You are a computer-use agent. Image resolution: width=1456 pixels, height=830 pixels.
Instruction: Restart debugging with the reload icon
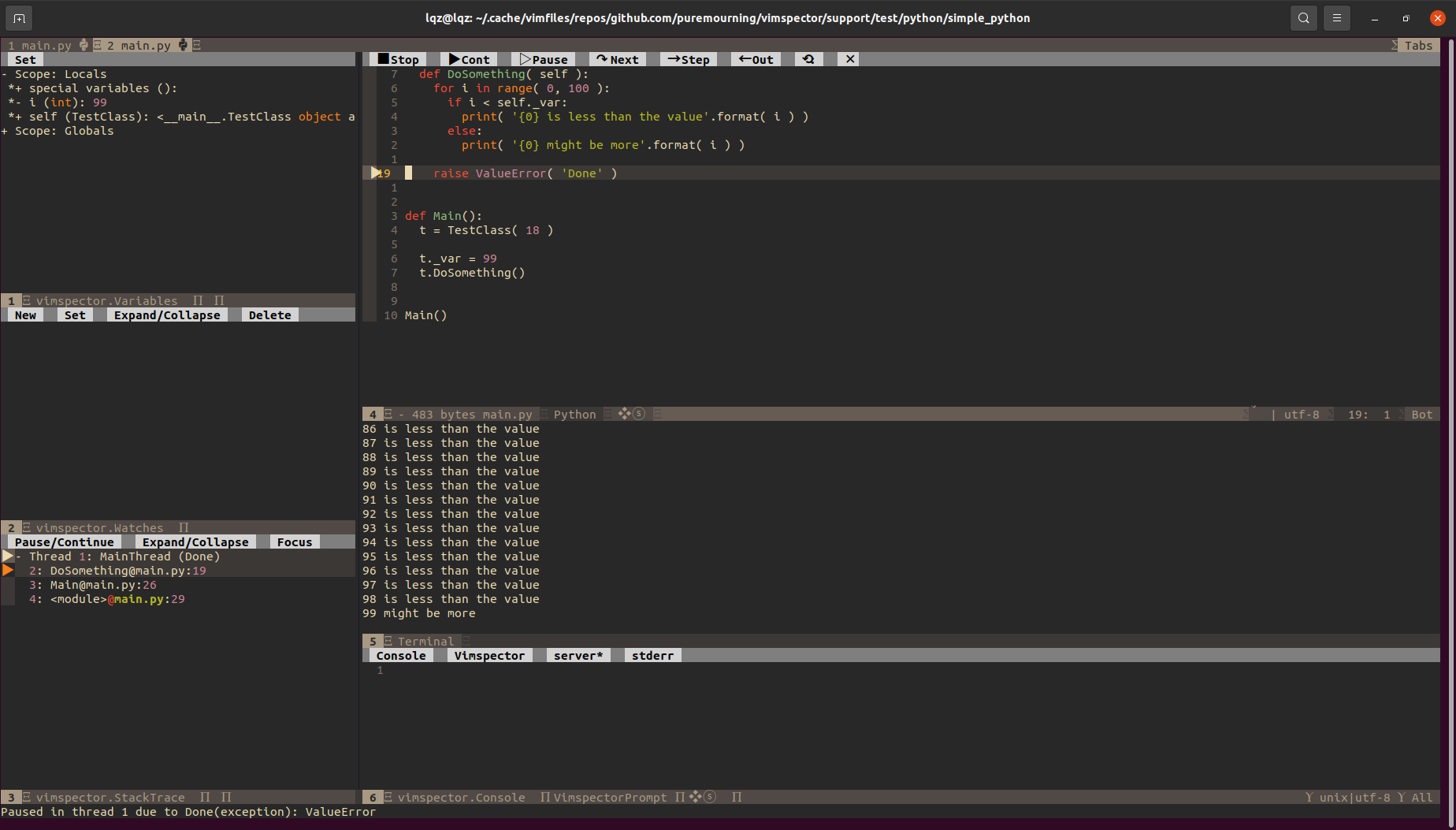point(808,59)
